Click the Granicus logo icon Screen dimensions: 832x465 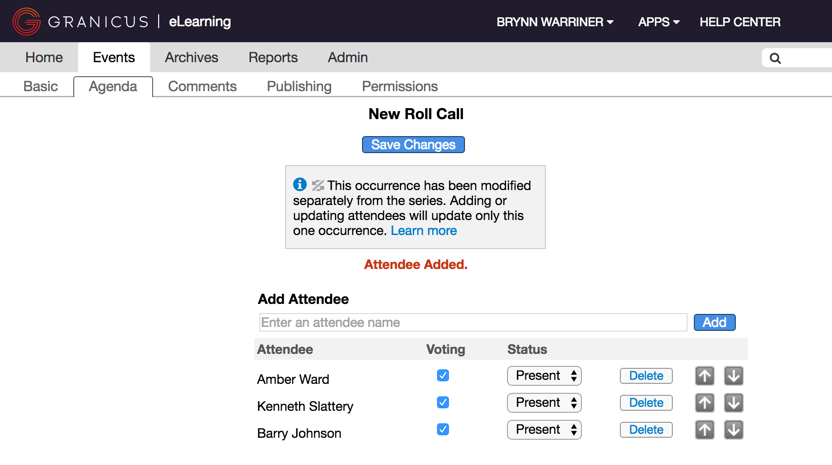click(x=27, y=21)
